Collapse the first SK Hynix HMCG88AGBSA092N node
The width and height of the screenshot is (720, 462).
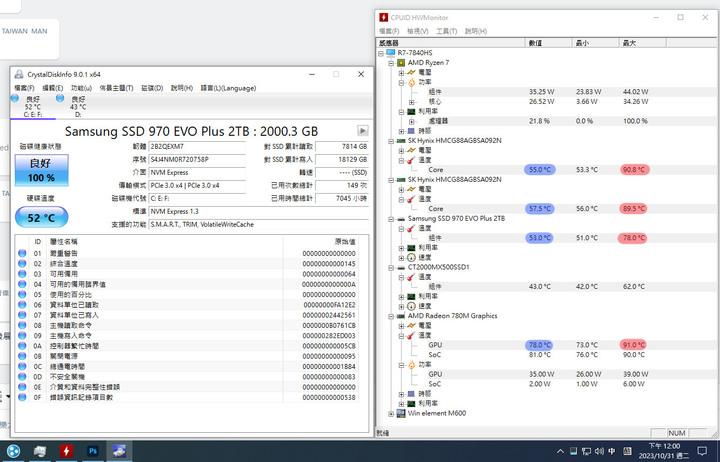click(391, 141)
